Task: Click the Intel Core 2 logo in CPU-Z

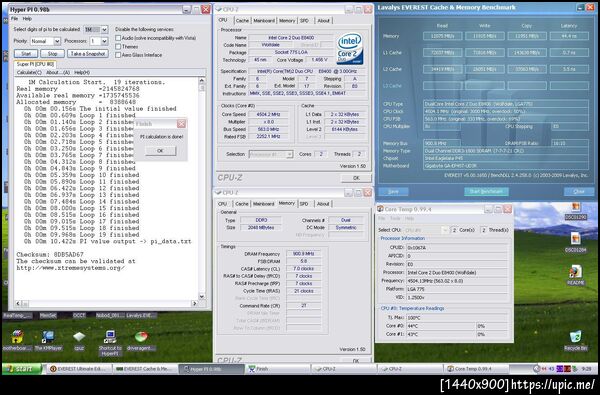Action: 350,49
